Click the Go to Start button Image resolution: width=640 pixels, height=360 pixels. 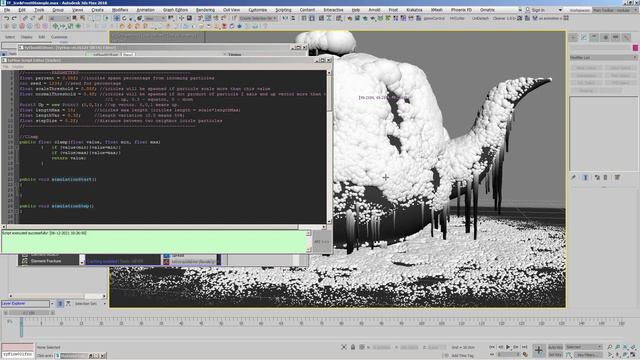(x=492, y=347)
